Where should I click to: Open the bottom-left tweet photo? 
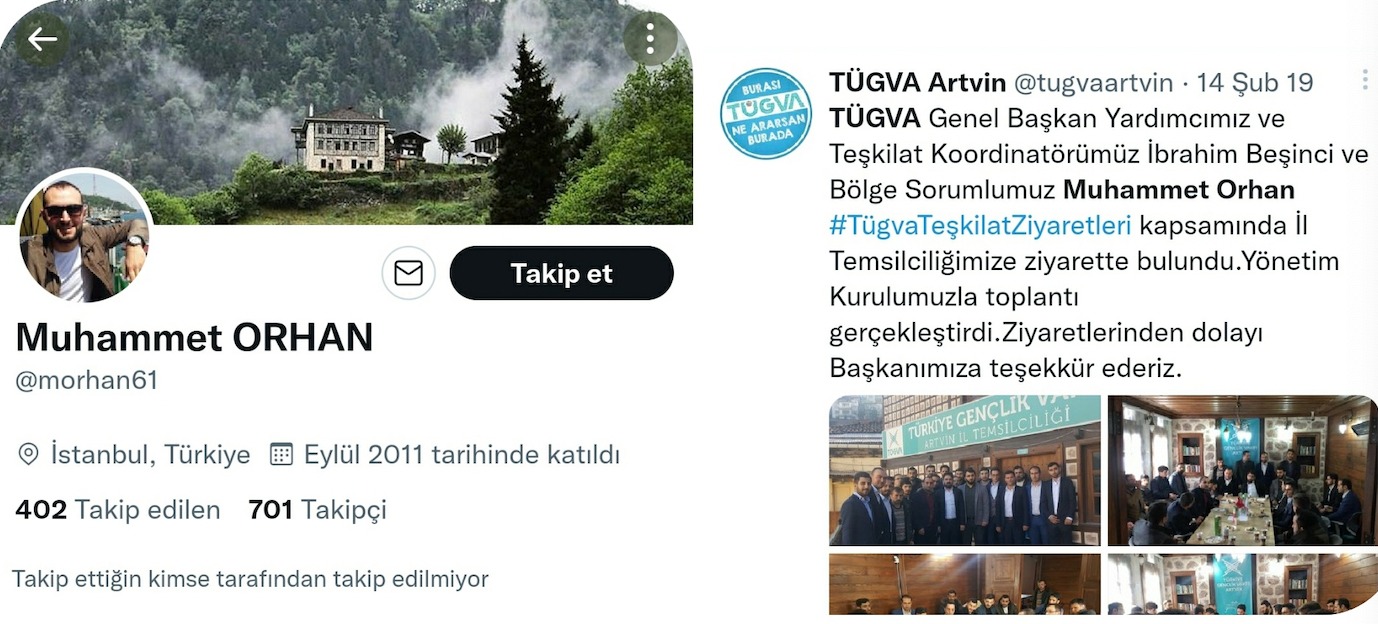[x=965, y=584]
